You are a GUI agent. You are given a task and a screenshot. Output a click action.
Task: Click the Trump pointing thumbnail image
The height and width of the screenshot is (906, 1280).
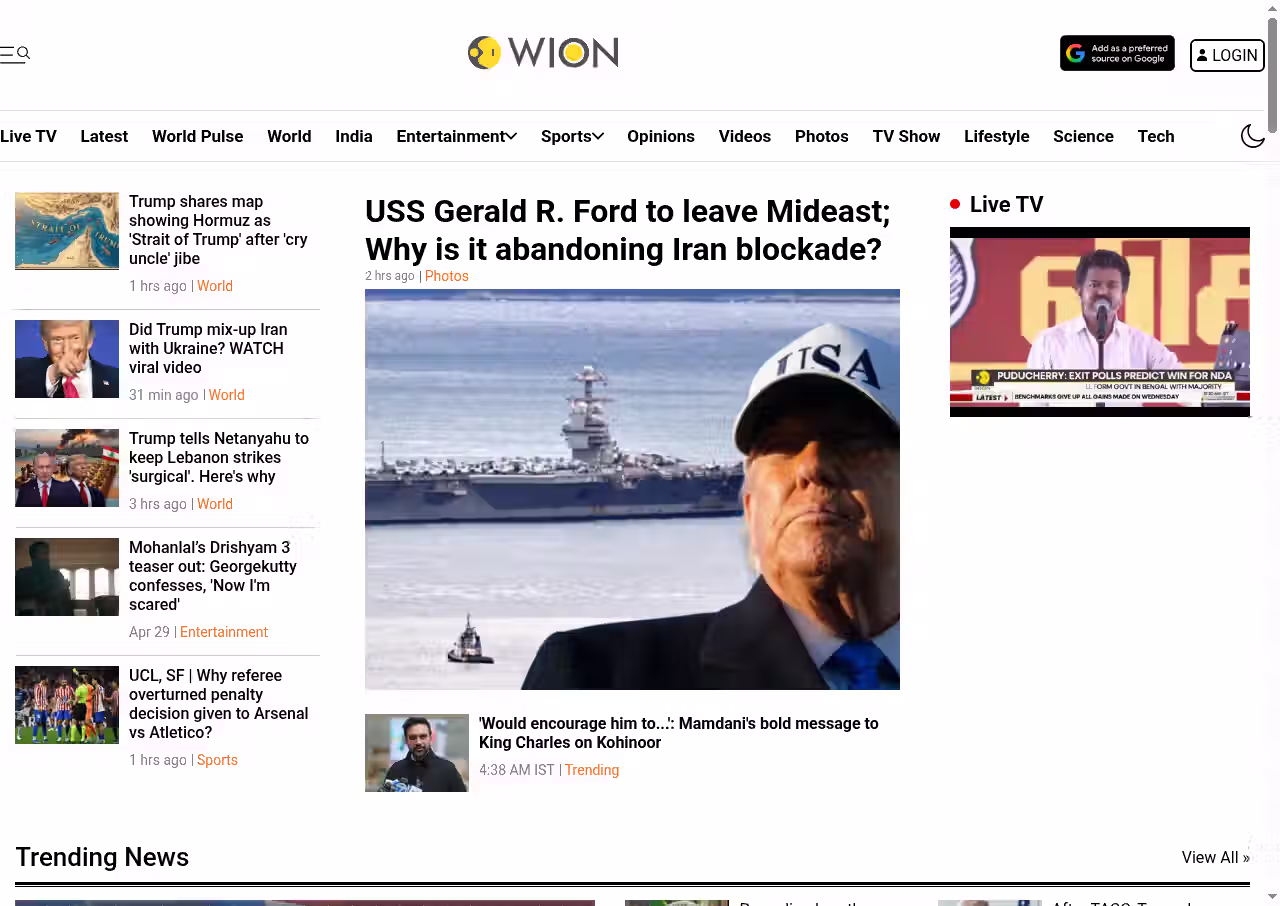click(x=67, y=359)
